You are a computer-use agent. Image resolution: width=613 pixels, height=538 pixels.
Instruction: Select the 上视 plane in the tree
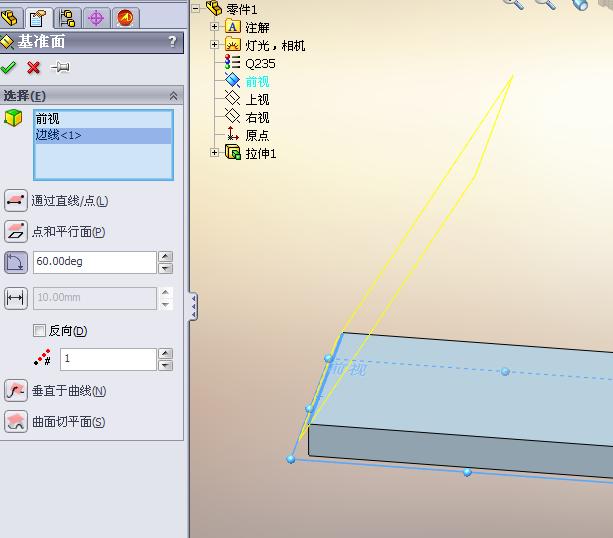(x=257, y=100)
